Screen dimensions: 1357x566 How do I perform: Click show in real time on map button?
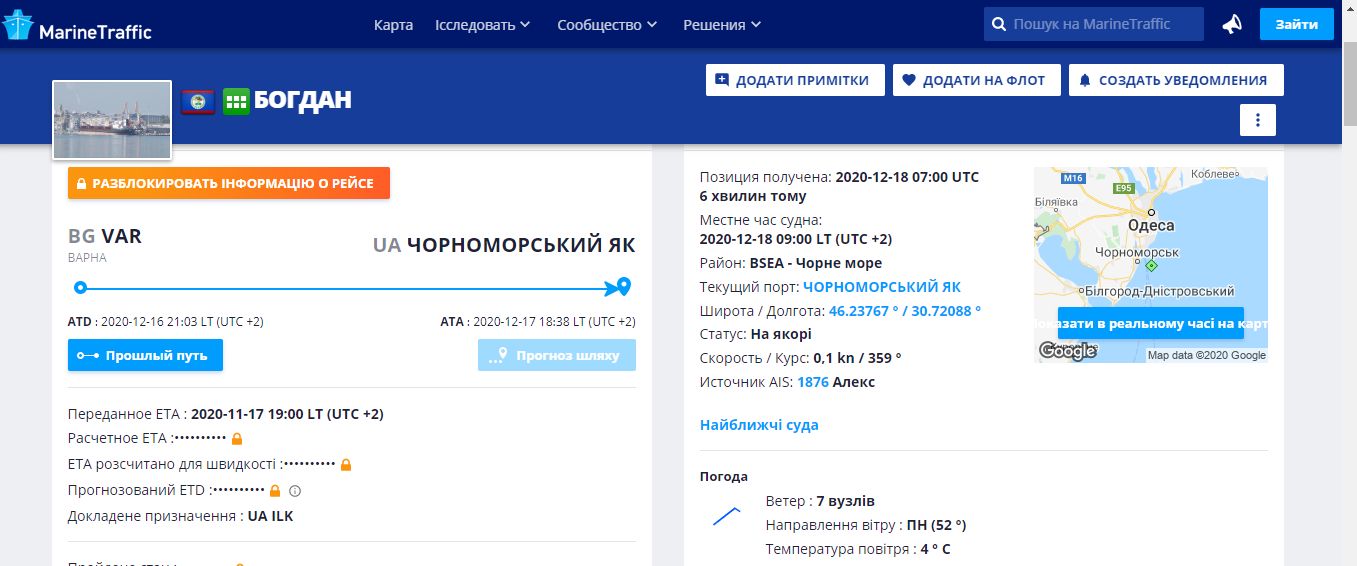coord(1150,323)
